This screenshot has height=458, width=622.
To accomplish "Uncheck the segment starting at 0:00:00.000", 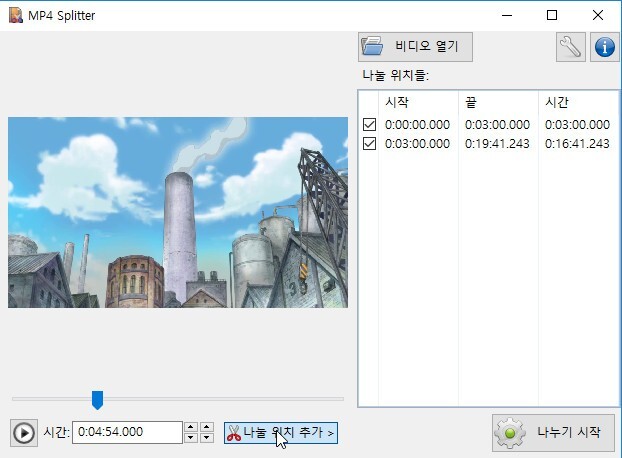I will pyautogui.click(x=369, y=125).
